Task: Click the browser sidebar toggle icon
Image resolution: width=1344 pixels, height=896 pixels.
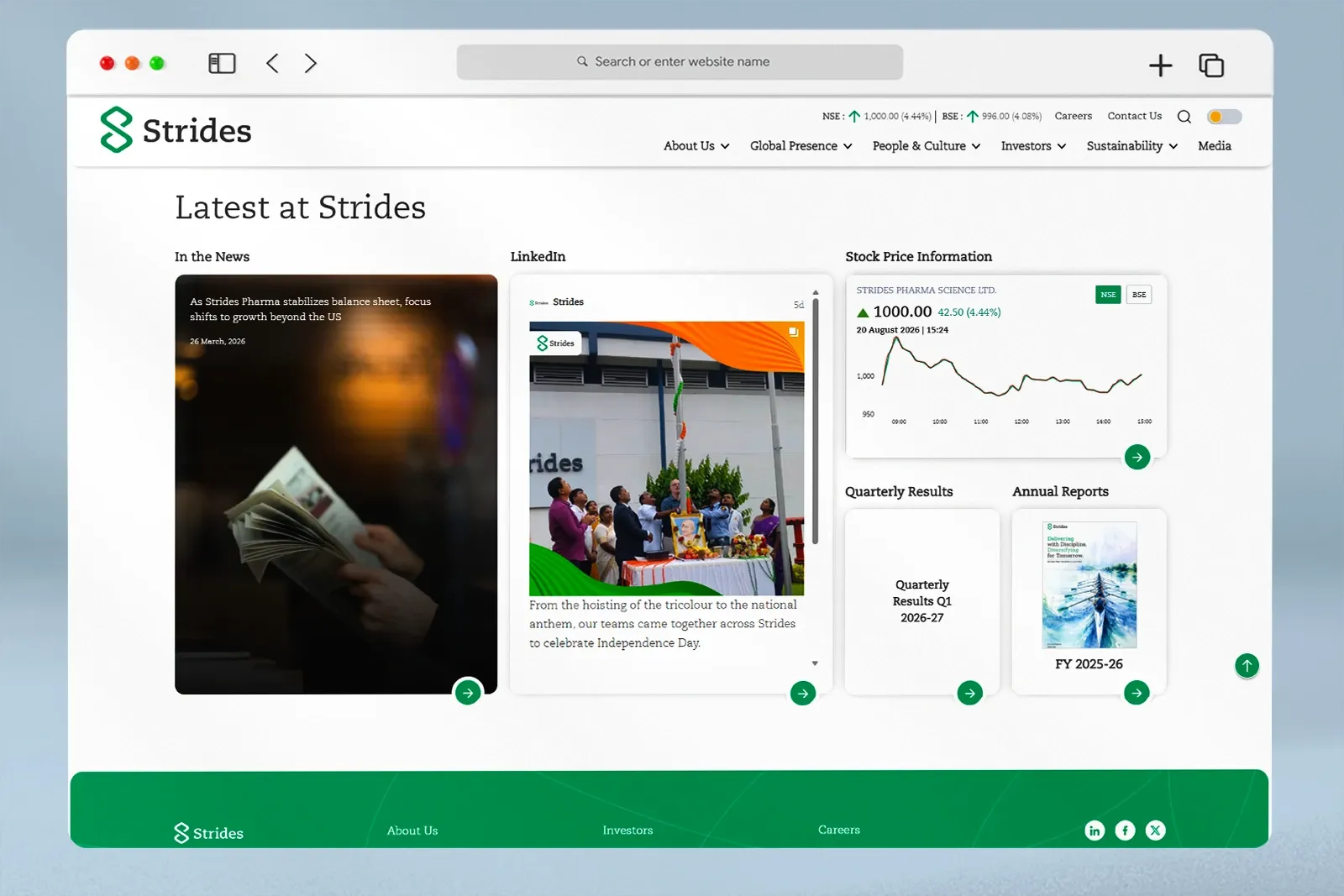Action: pyautogui.click(x=222, y=63)
